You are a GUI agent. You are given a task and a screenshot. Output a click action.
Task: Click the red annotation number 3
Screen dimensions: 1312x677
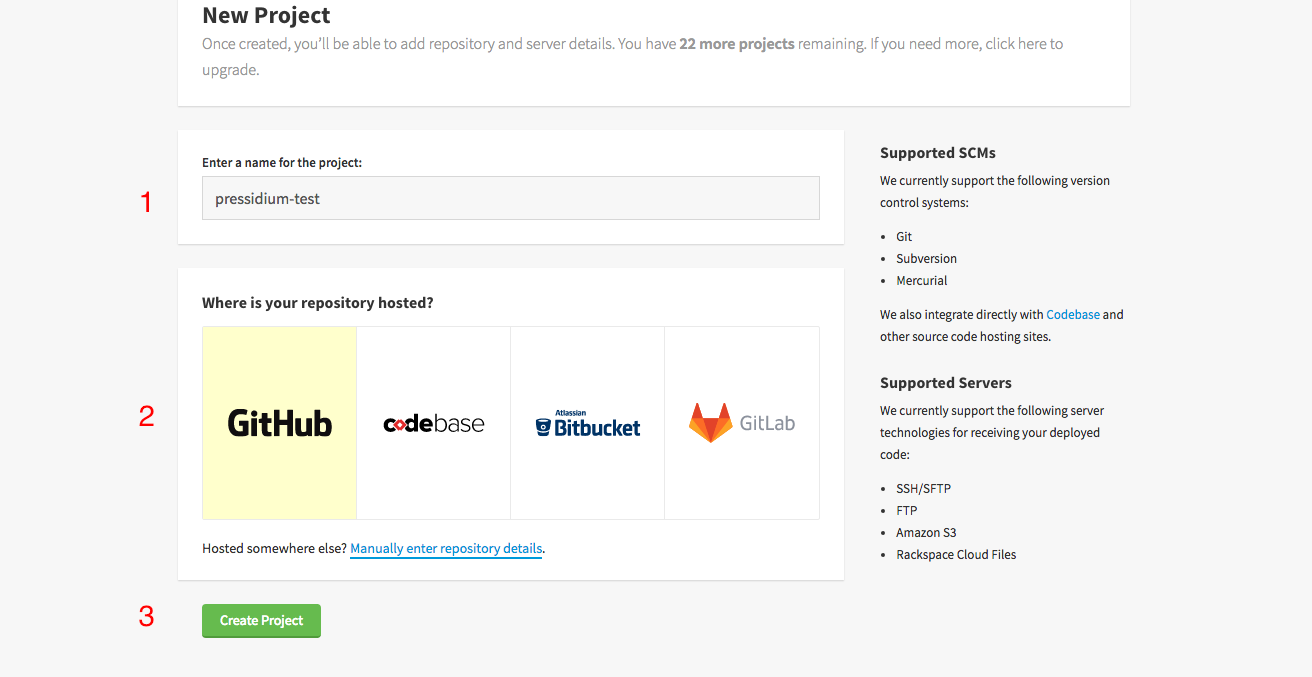point(146,617)
